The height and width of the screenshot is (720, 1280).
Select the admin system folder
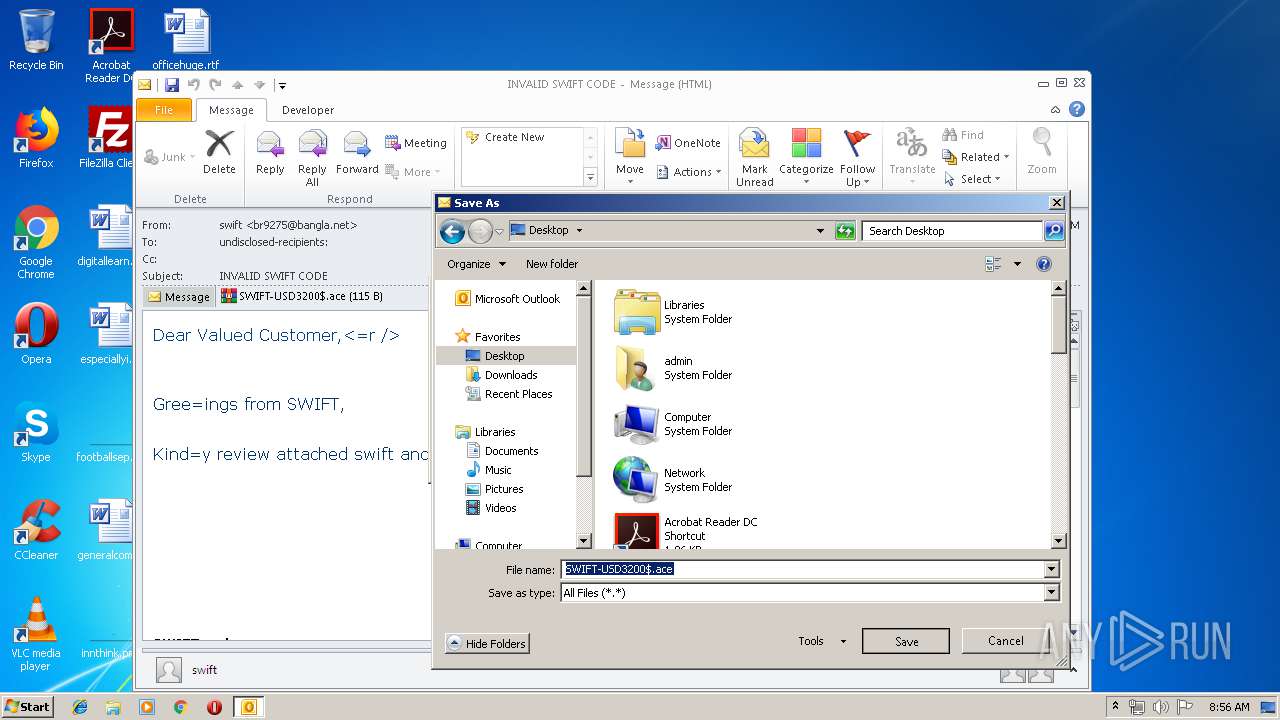click(x=675, y=368)
